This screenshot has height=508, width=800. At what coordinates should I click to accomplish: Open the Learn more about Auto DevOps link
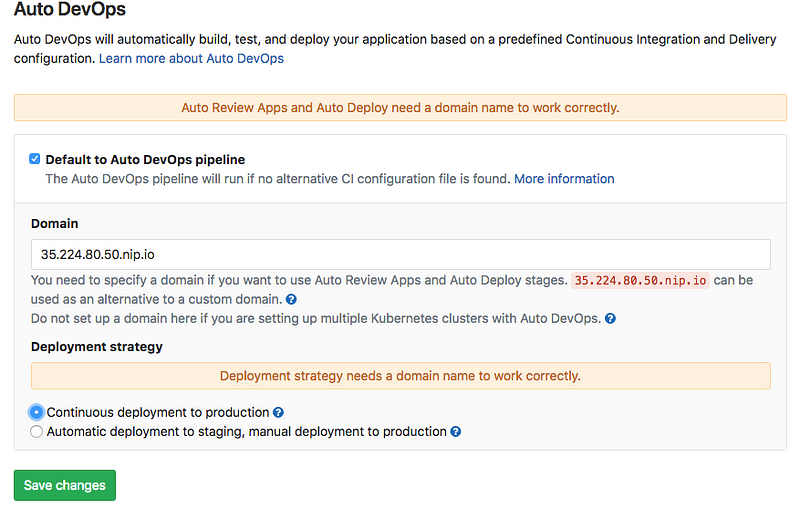tap(191, 59)
